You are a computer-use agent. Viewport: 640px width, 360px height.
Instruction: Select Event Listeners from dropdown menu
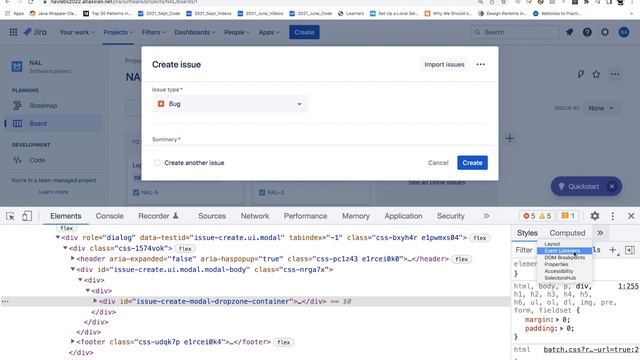pyautogui.click(x=564, y=251)
